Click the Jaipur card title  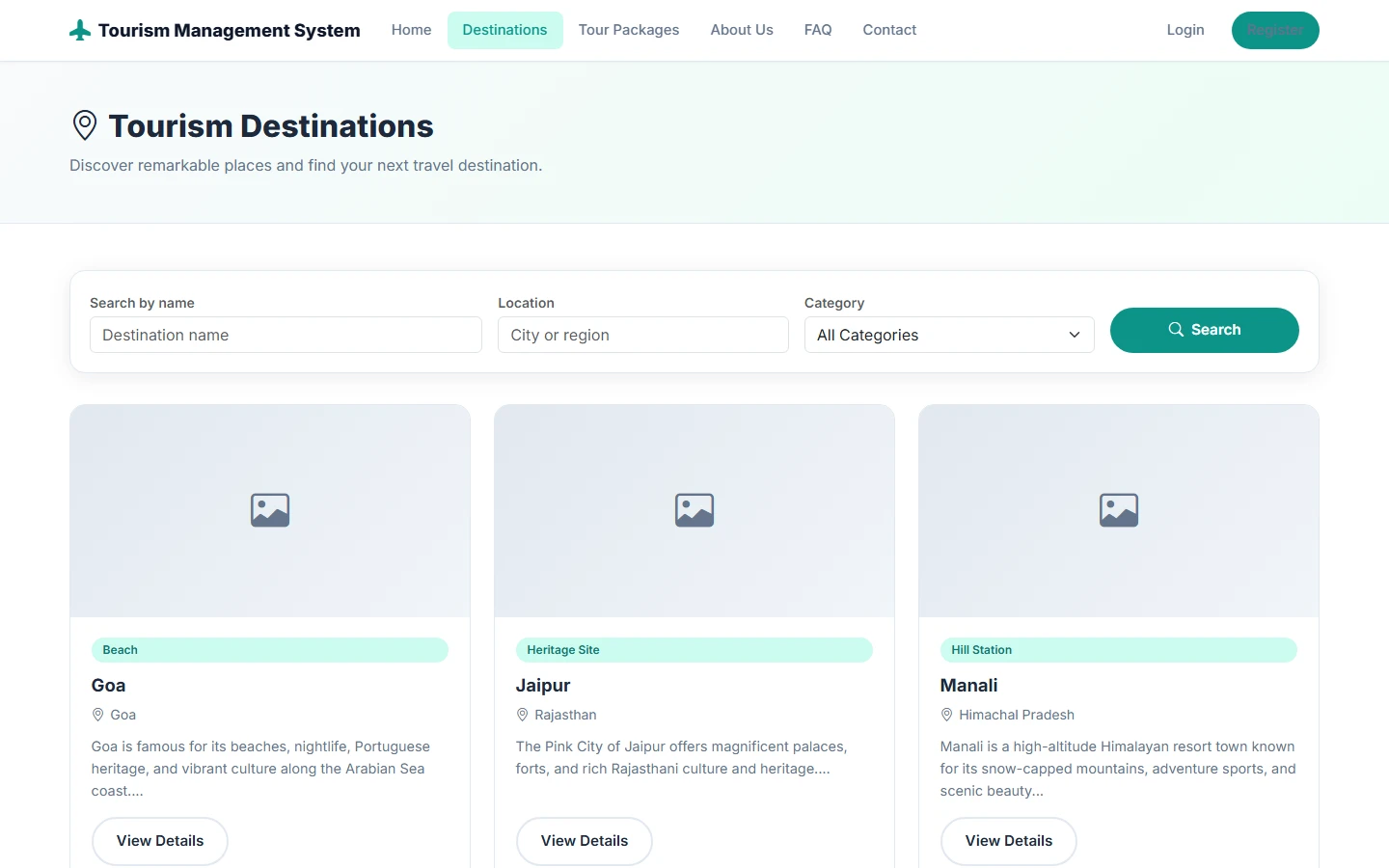pos(543,686)
